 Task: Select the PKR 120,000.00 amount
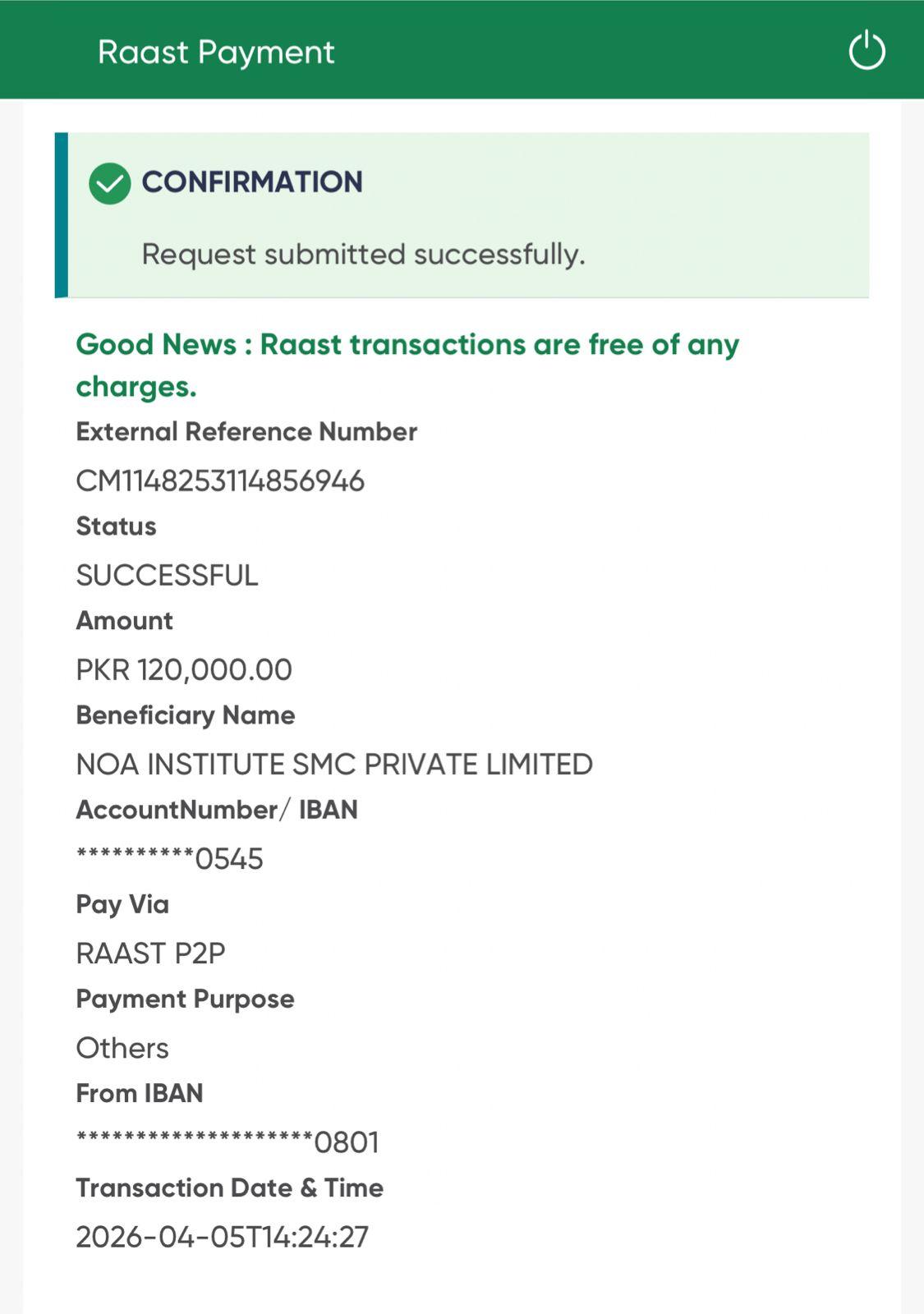click(184, 669)
